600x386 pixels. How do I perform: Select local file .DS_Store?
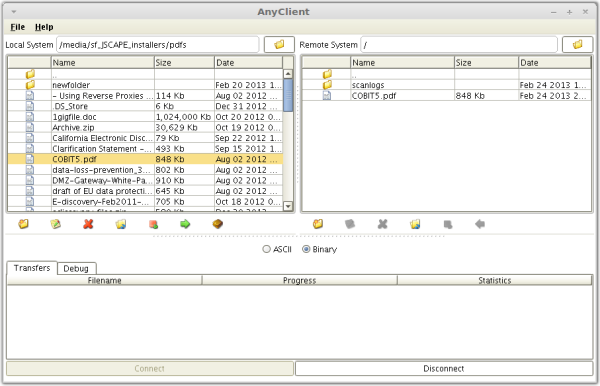(x=70, y=106)
